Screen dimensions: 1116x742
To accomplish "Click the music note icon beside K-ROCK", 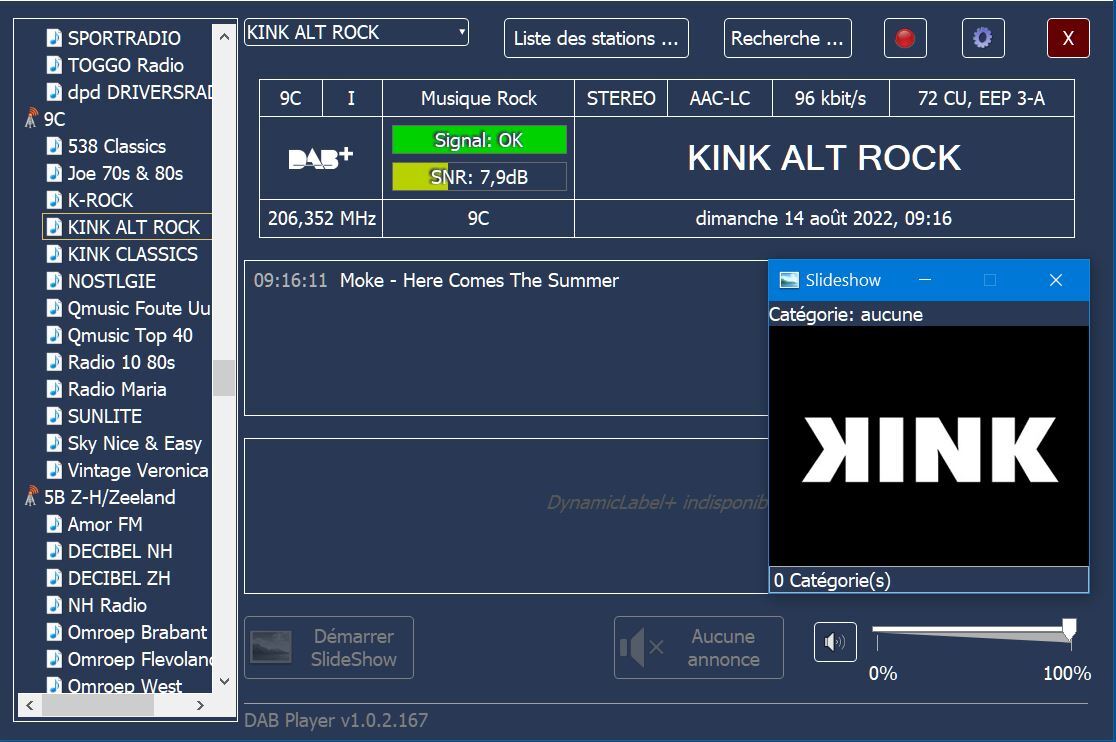I will pos(54,200).
